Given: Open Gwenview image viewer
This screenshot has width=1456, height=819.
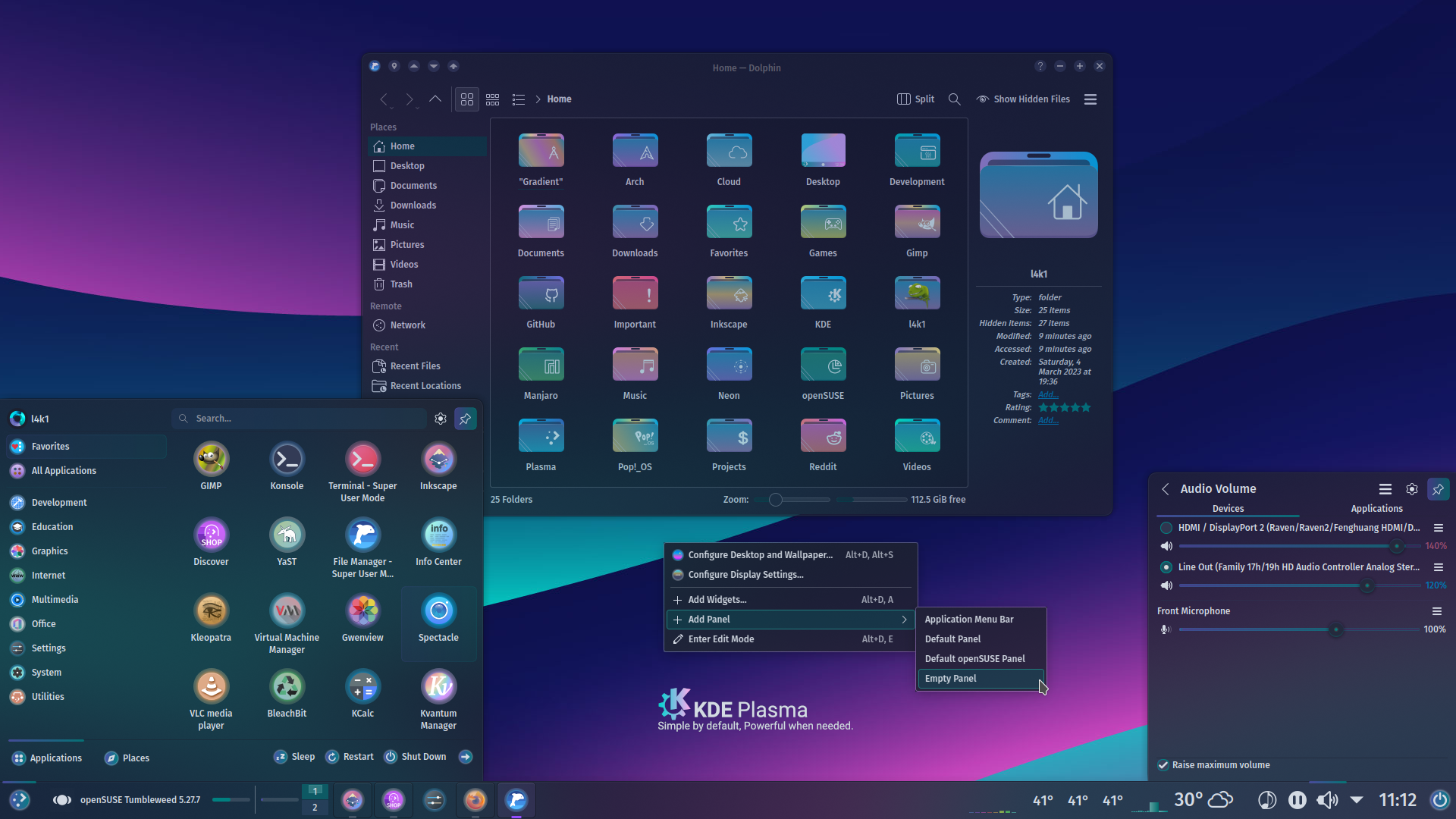Looking at the screenshot, I should point(362,618).
